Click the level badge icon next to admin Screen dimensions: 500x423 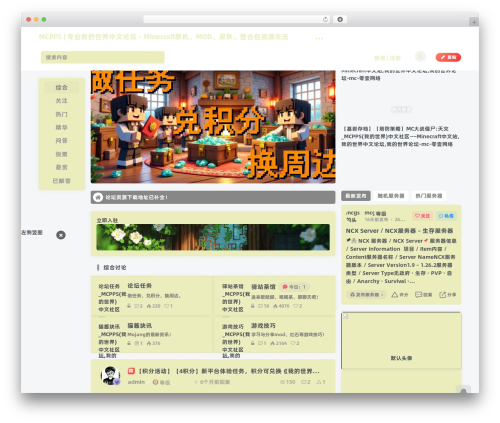coord(155,382)
